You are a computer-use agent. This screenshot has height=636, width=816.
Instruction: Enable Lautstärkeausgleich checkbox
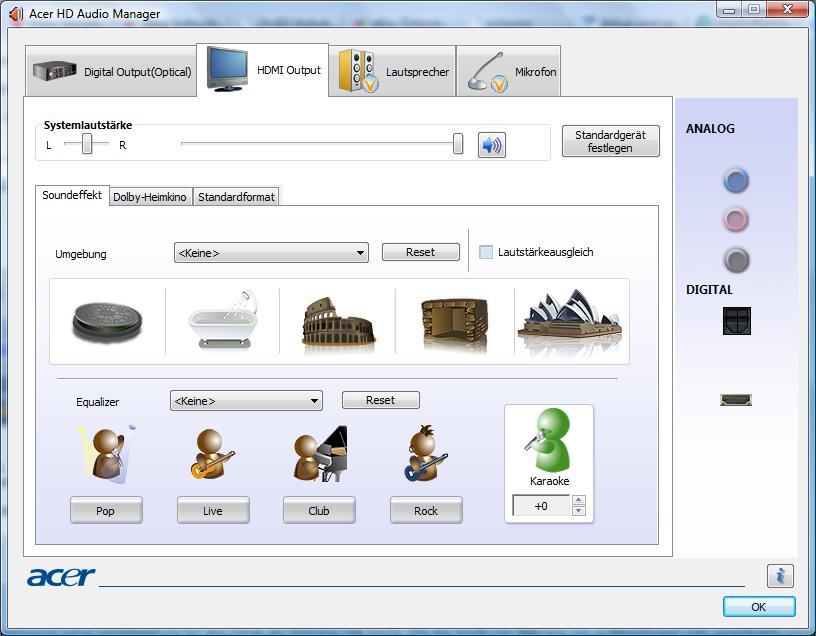tap(486, 252)
